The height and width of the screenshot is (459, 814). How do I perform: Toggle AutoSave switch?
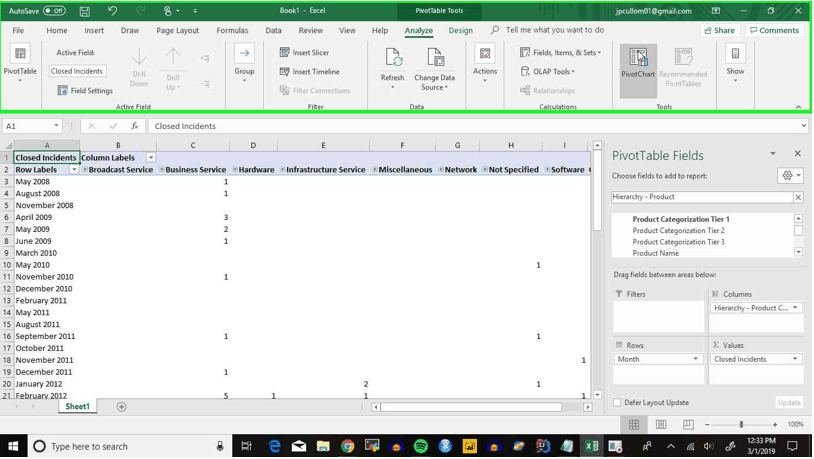[x=54, y=10]
